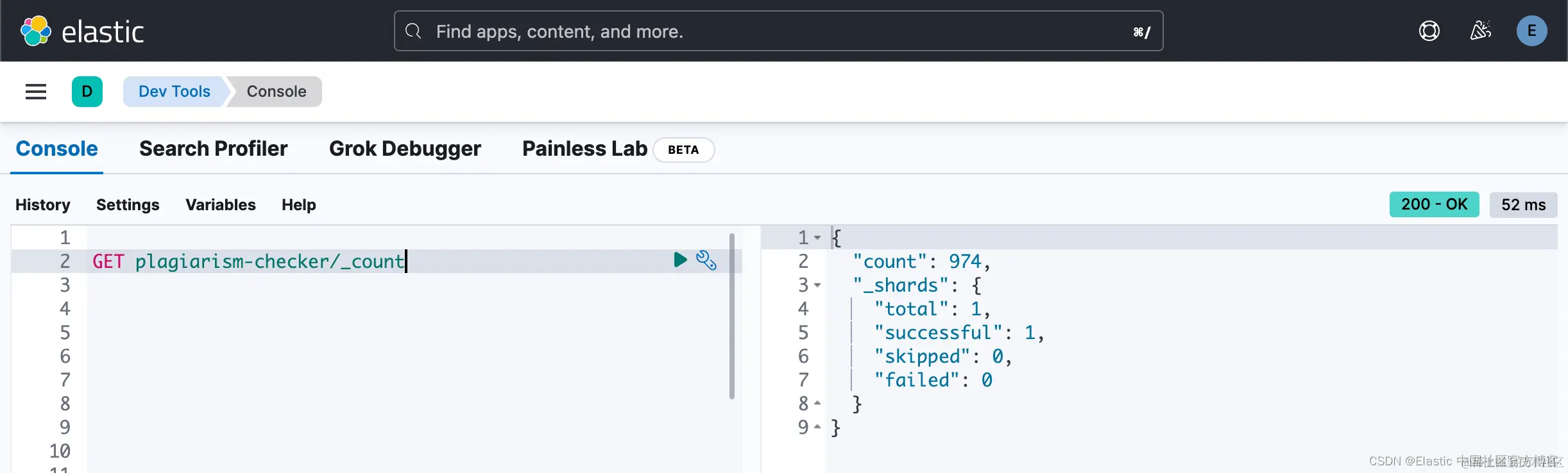Click fold marker on response line 8
The image size is (1568, 473).
[x=817, y=404]
